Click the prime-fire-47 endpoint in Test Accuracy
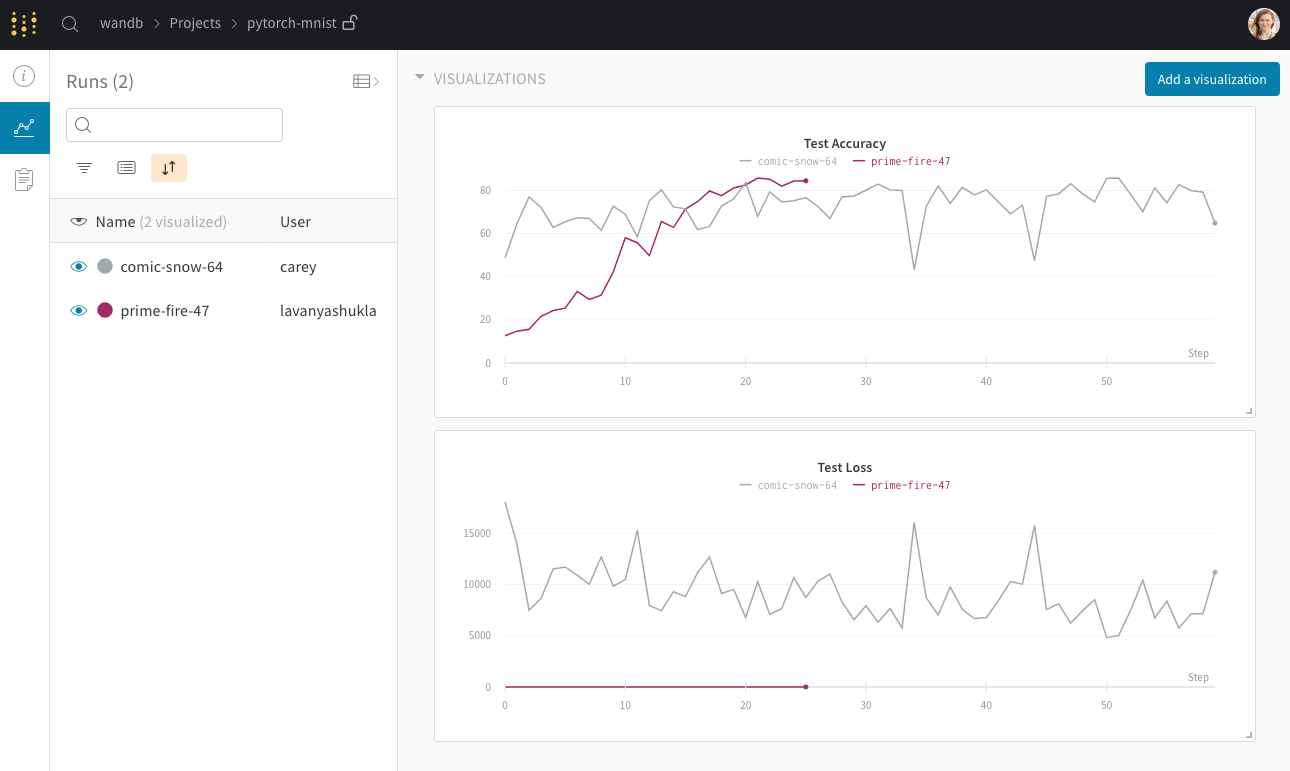The image size is (1290, 771). click(805, 181)
